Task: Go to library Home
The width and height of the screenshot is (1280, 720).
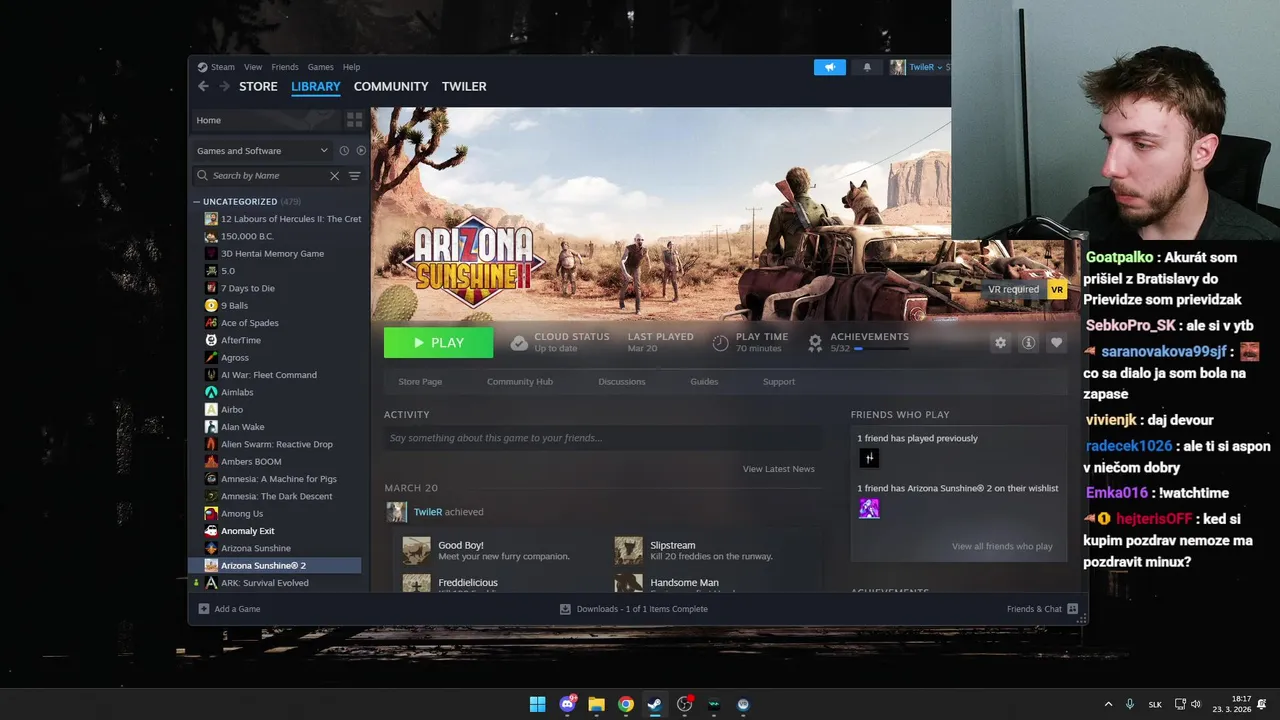Action: click(x=266, y=120)
